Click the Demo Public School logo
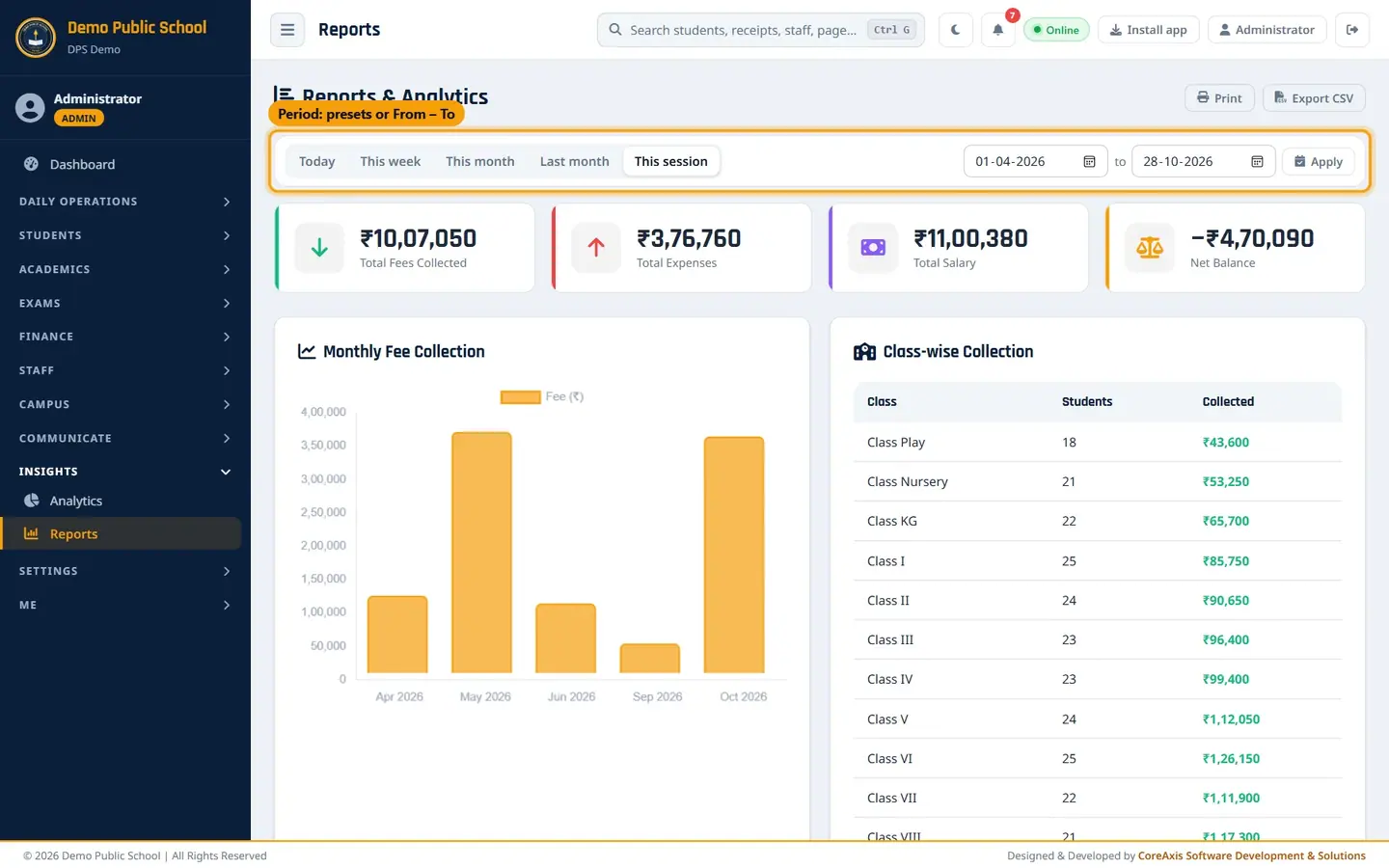 click(36, 37)
